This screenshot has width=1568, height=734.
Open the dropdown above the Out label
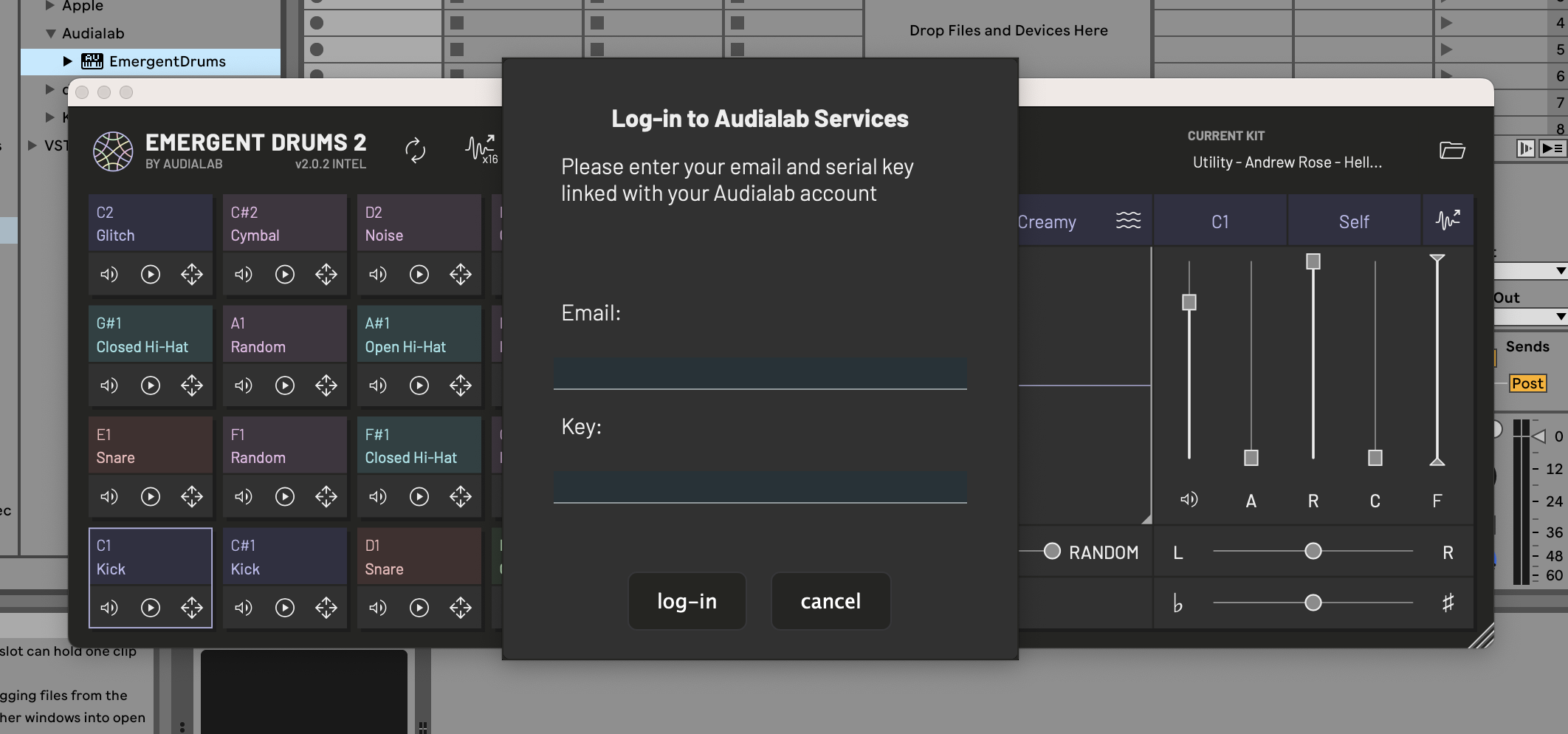(1531, 271)
